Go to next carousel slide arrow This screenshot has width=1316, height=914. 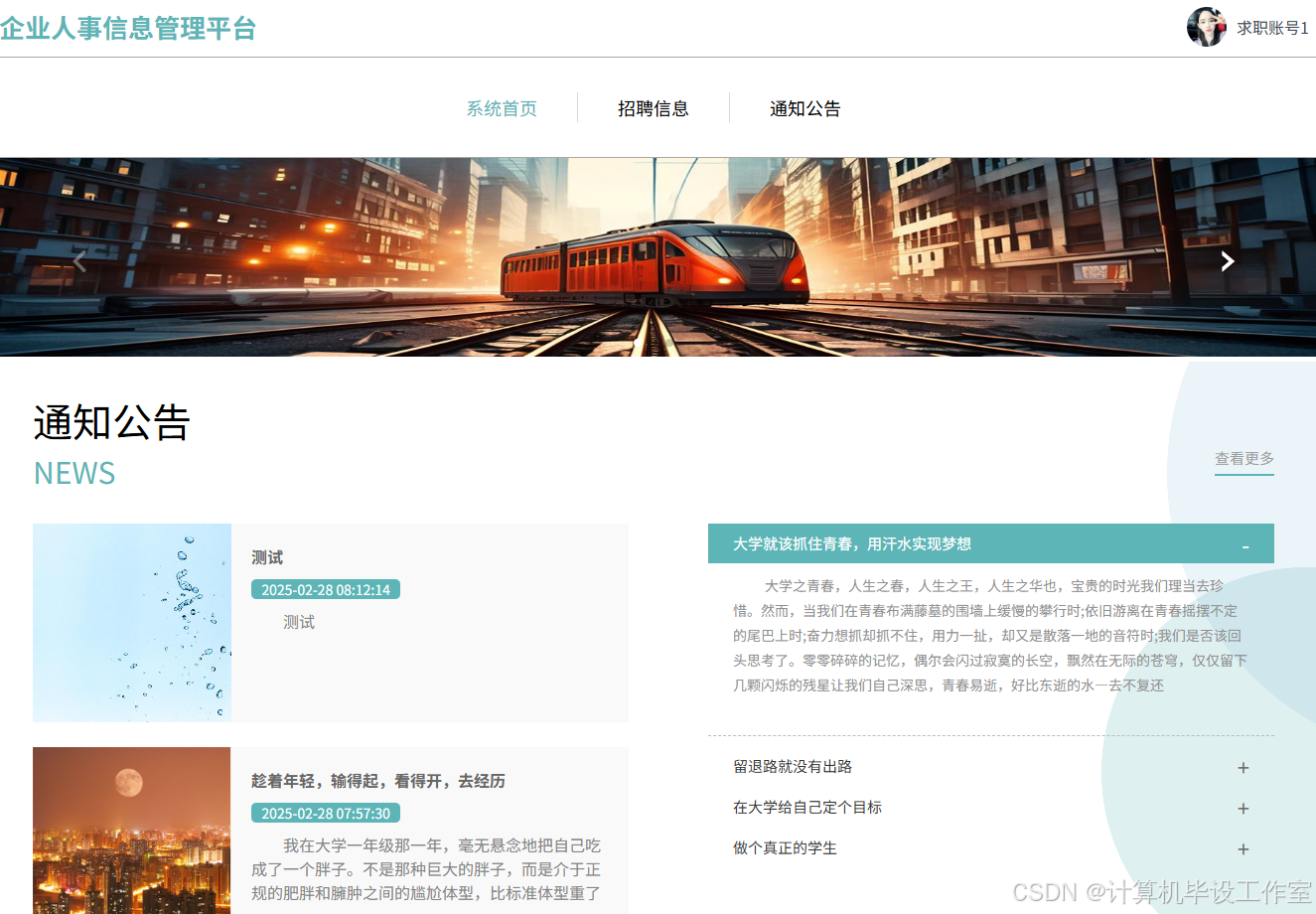(x=1228, y=261)
